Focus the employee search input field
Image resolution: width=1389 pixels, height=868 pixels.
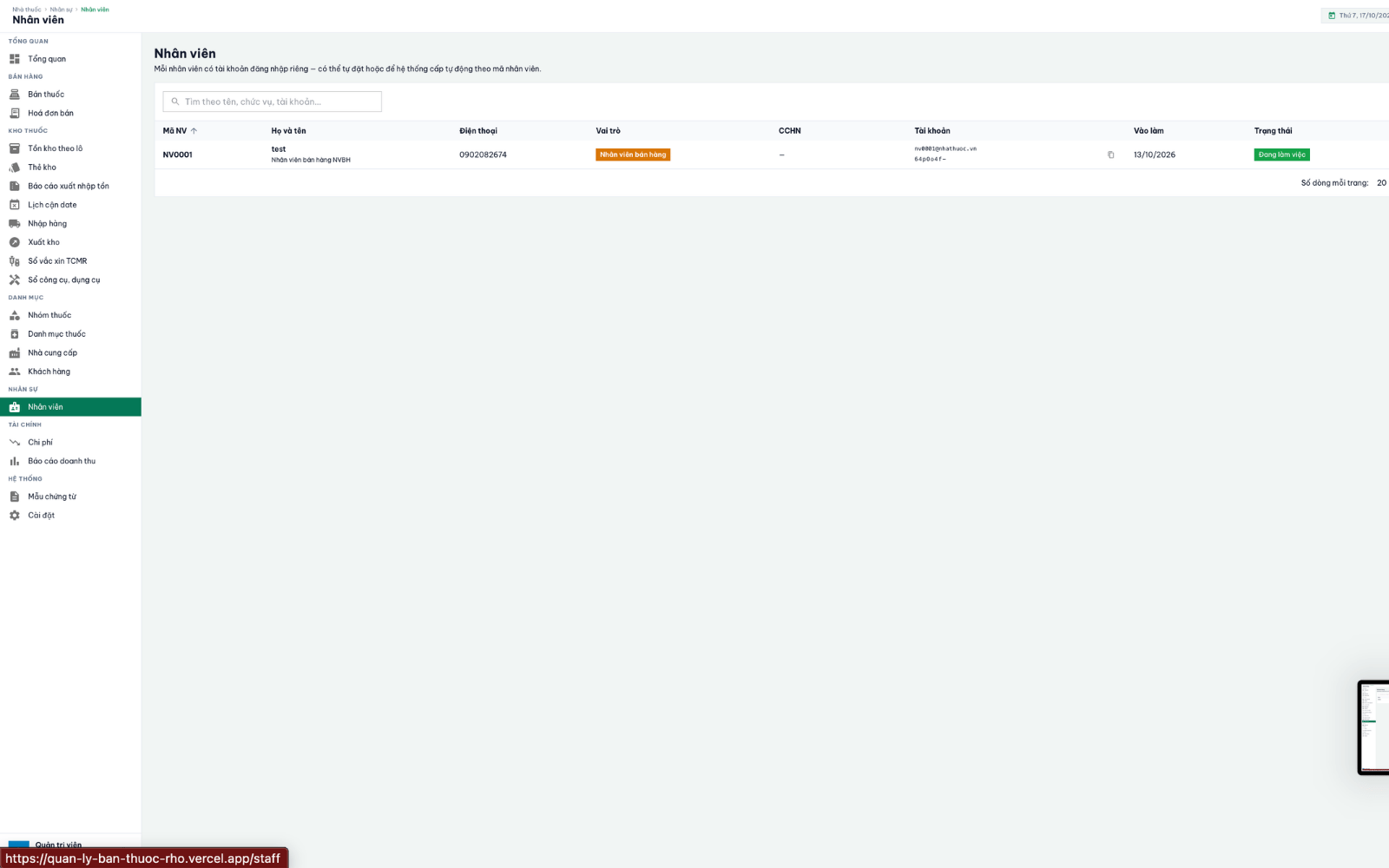click(x=273, y=102)
